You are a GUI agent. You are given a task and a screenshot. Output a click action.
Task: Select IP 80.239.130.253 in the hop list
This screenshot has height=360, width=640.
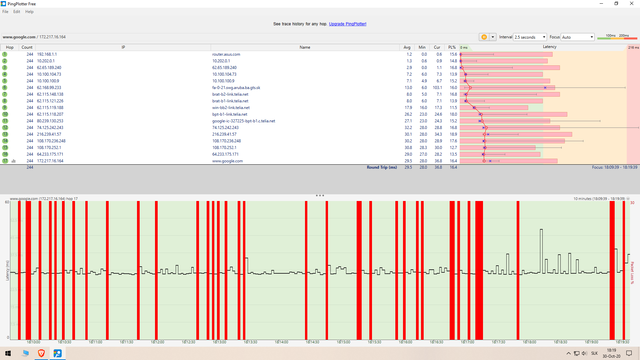50,121
